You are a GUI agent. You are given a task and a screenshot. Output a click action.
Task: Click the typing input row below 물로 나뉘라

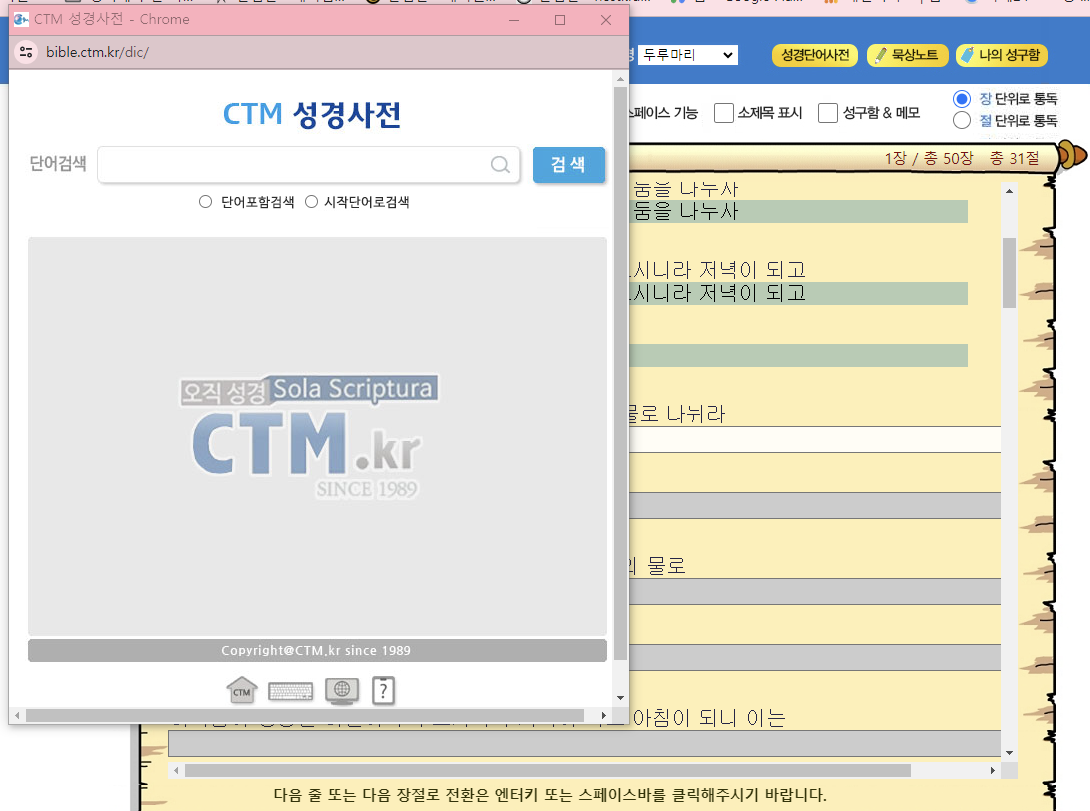(815, 440)
